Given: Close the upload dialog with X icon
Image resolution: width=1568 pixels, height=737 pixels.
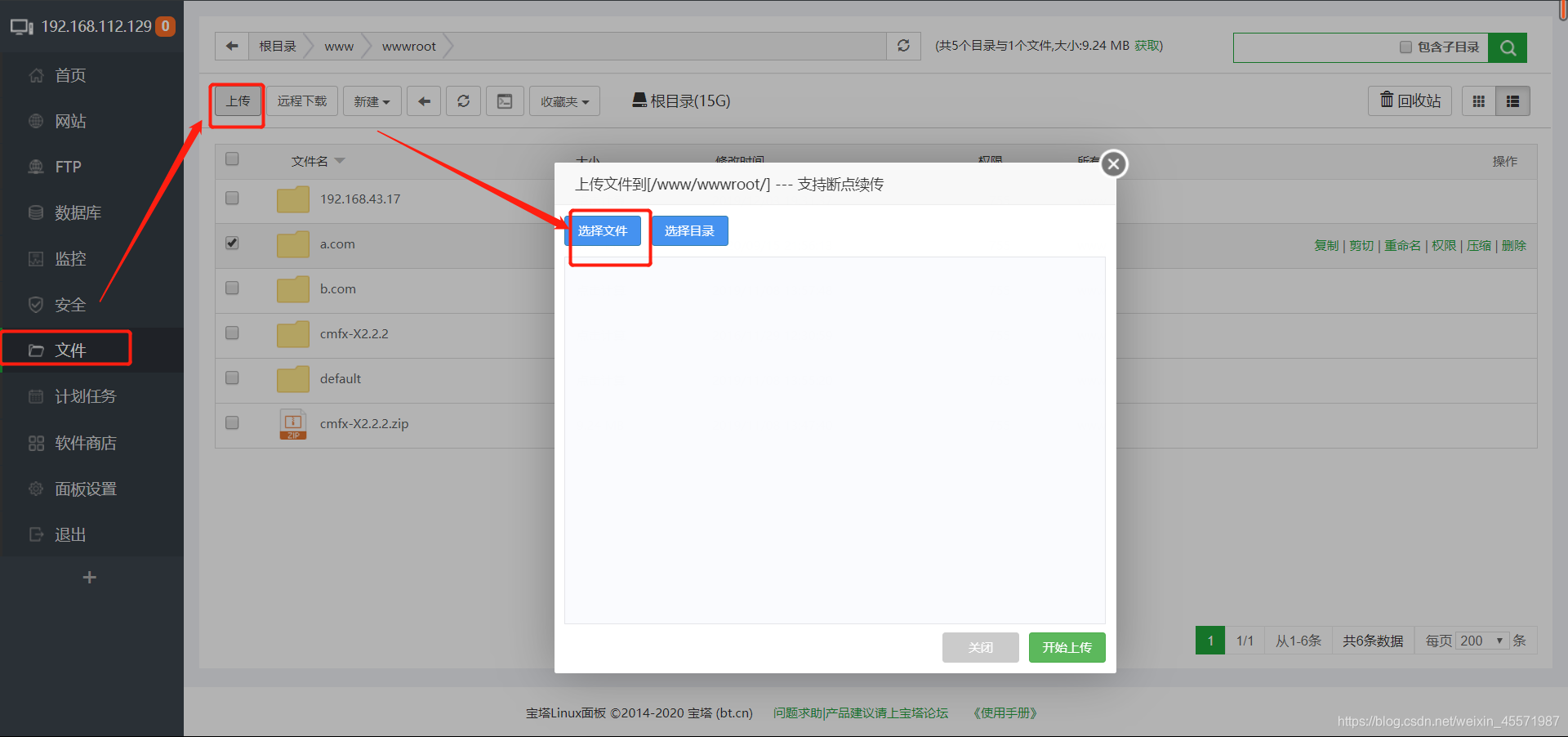Looking at the screenshot, I should tap(1114, 164).
